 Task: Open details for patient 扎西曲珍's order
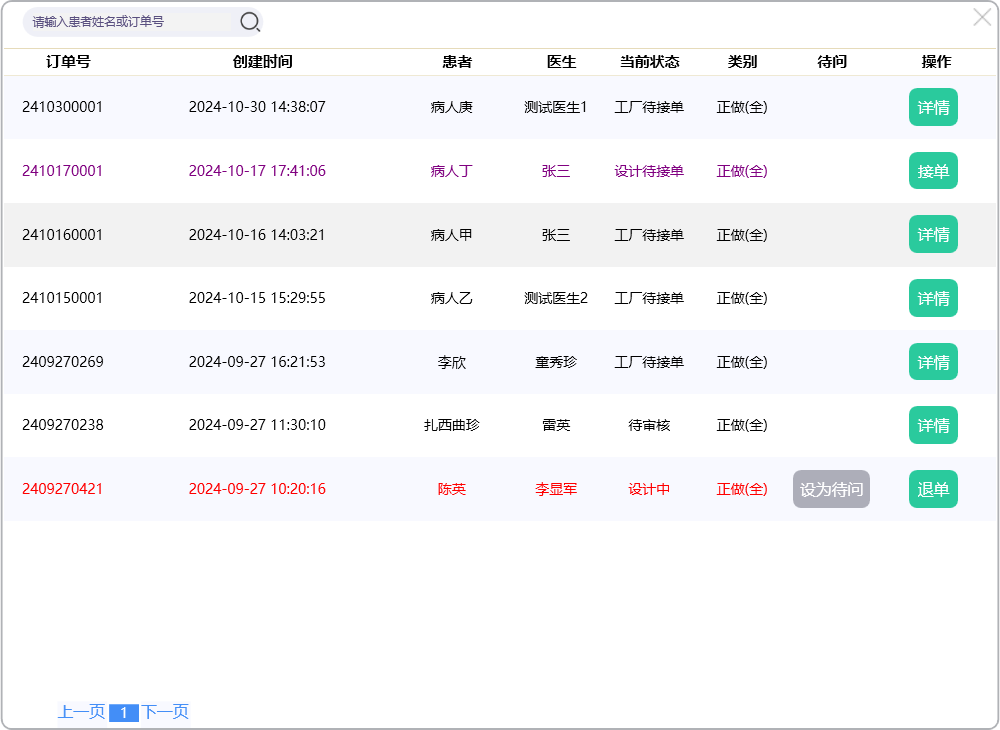[932, 425]
